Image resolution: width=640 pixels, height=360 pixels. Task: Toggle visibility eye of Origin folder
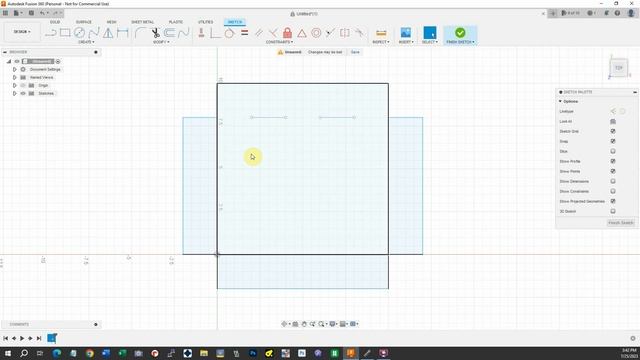pyautogui.click(x=23, y=85)
